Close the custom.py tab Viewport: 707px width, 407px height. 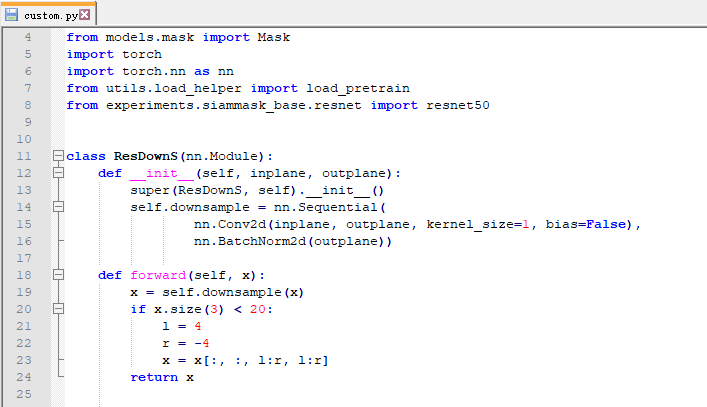tap(84, 15)
